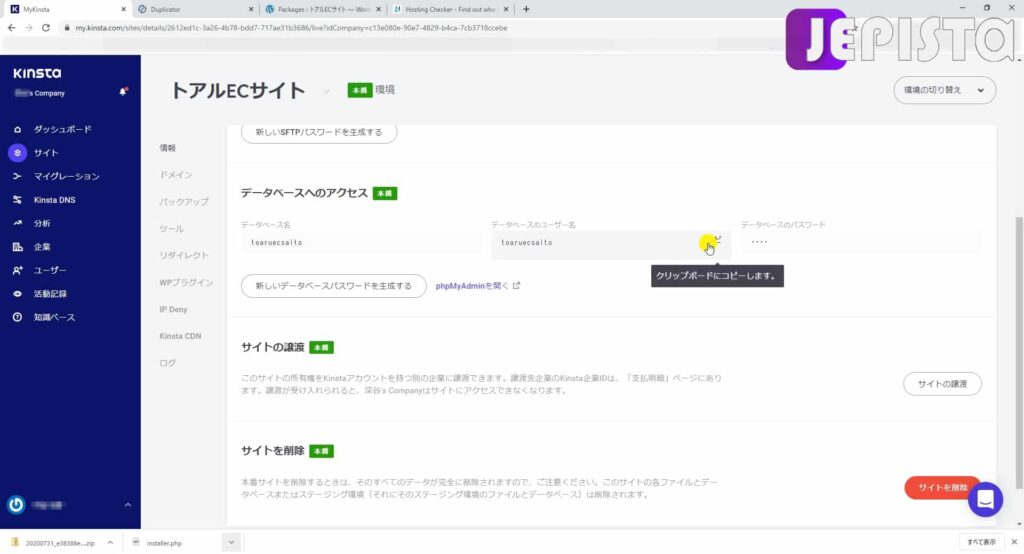Expand the site name dropdown arrow

(x=326, y=91)
